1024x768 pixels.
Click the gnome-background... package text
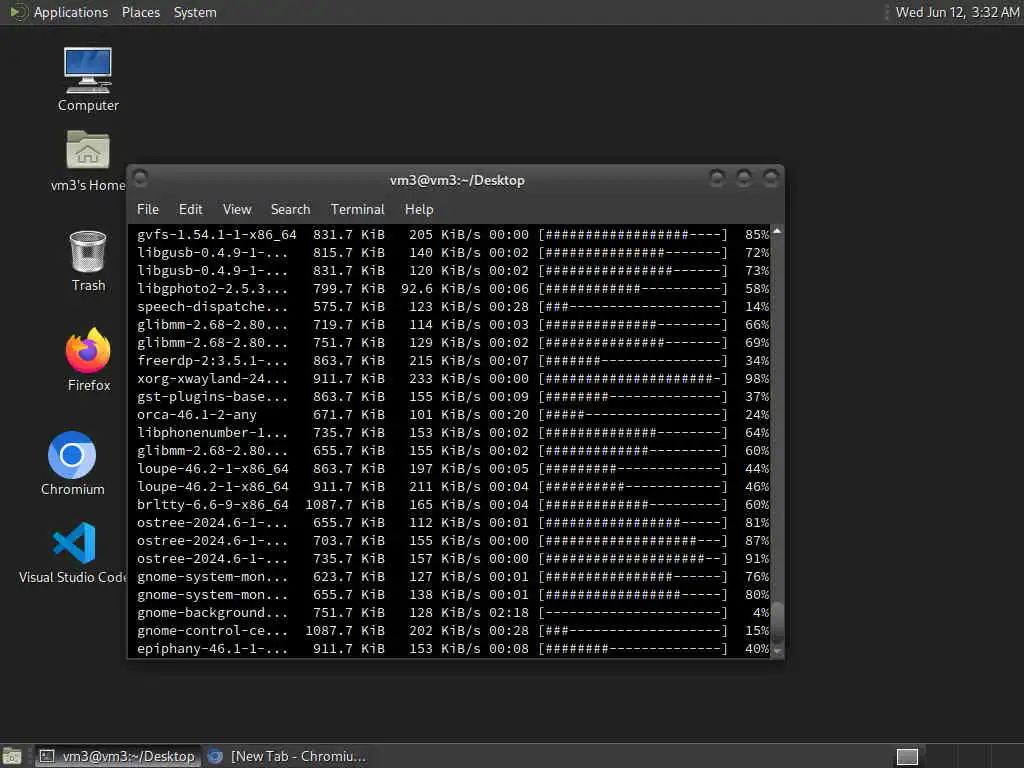pos(212,613)
